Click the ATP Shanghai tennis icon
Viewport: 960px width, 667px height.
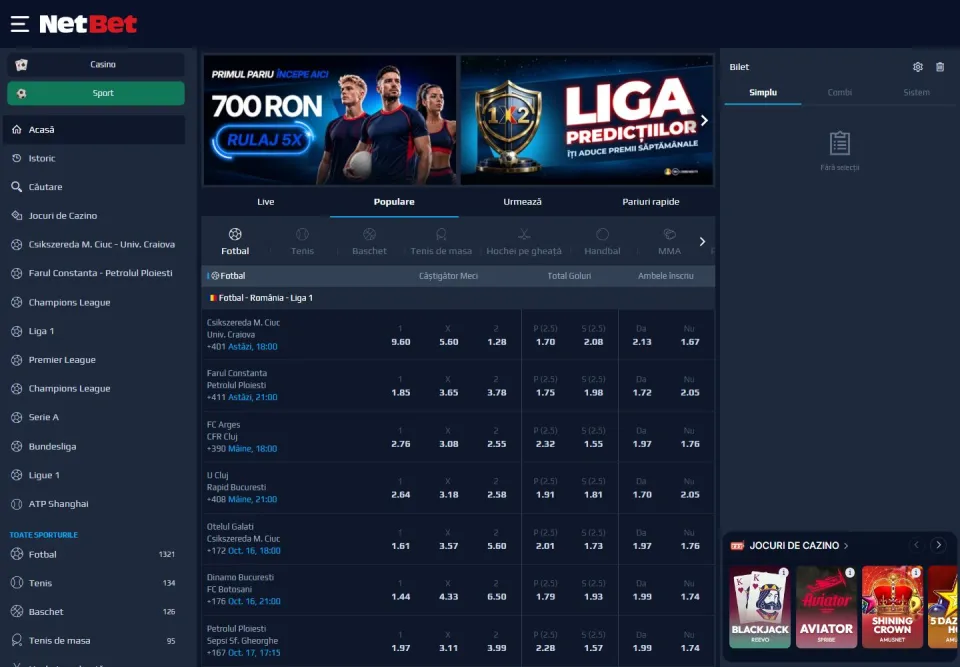(17, 504)
